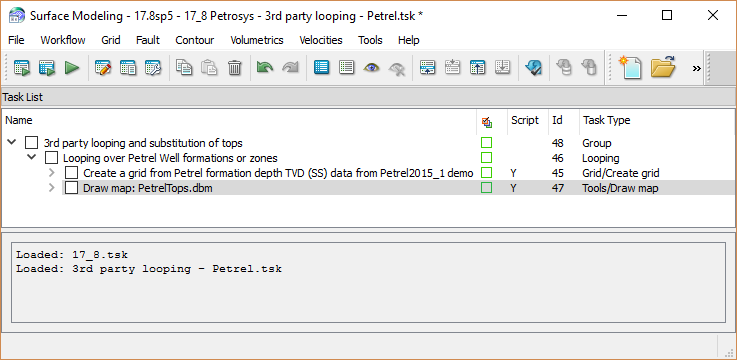737x360 pixels.
Task: Click the eye show icon in toolbar
Action: tap(371, 68)
